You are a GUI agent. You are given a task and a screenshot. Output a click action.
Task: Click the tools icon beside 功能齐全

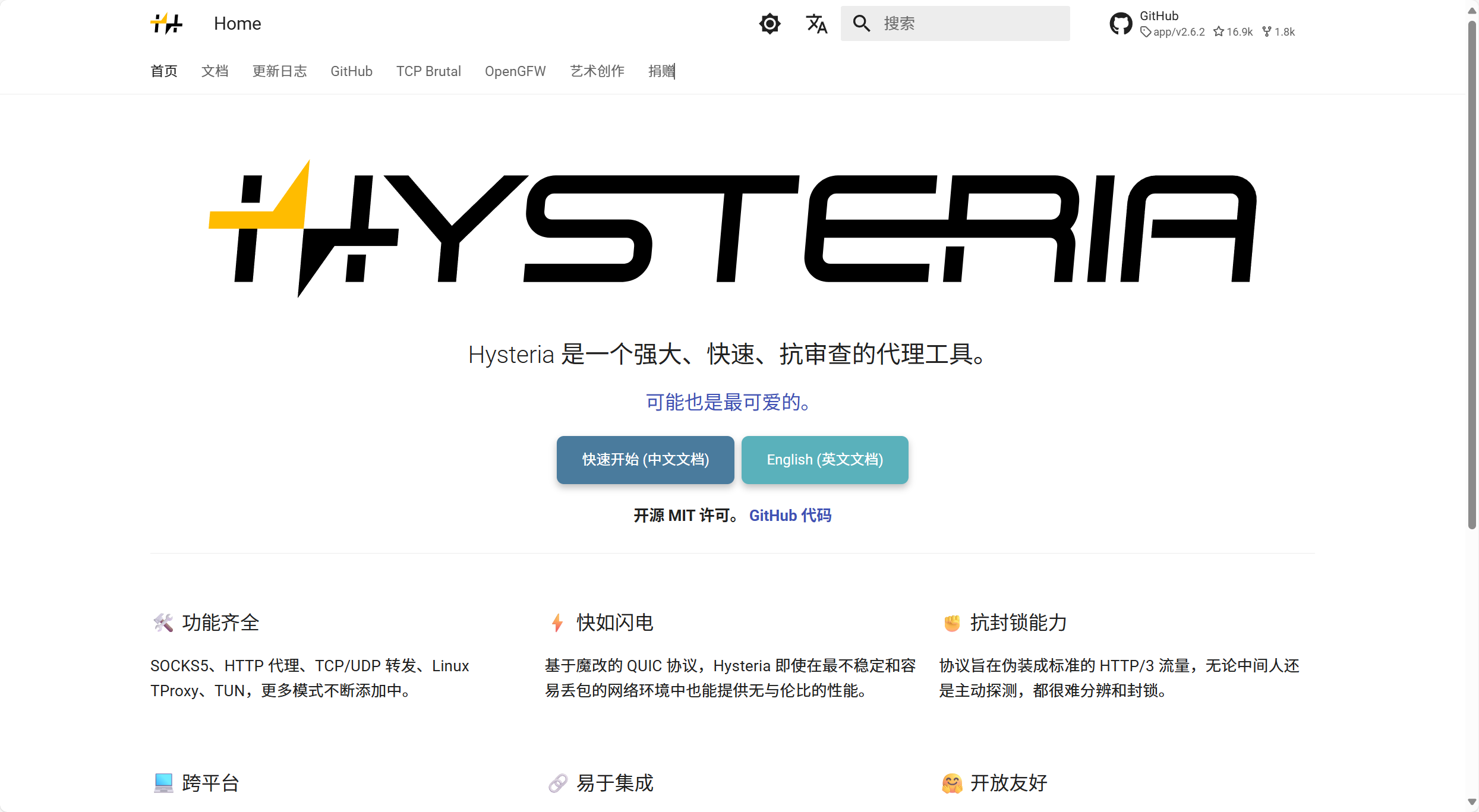coord(163,623)
